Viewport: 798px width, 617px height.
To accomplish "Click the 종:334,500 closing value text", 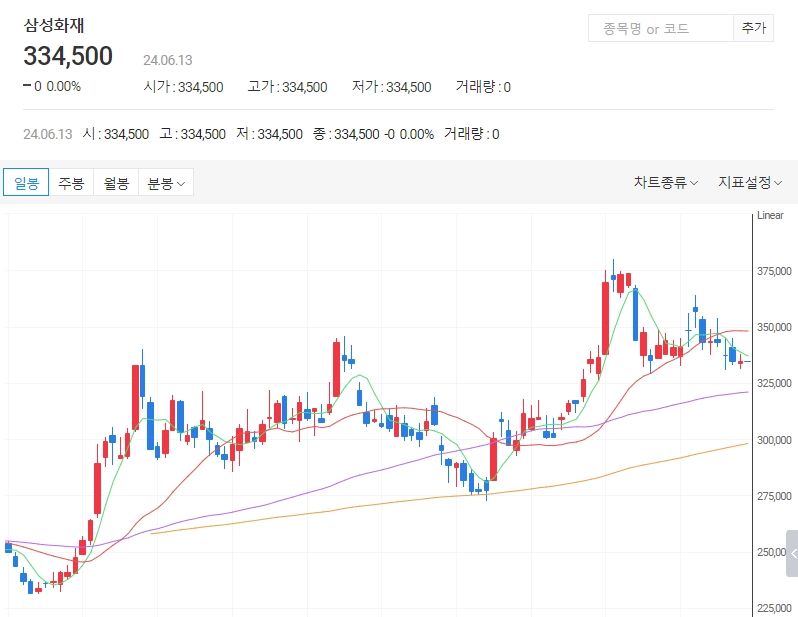I will pos(346,134).
